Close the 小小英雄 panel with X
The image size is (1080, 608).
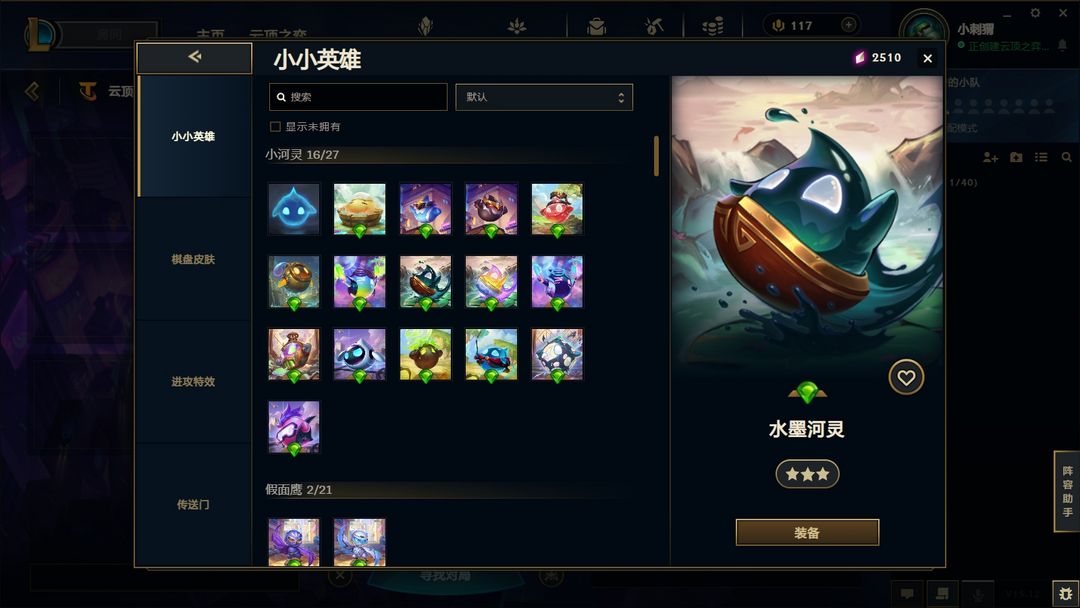pyautogui.click(x=928, y=59)
